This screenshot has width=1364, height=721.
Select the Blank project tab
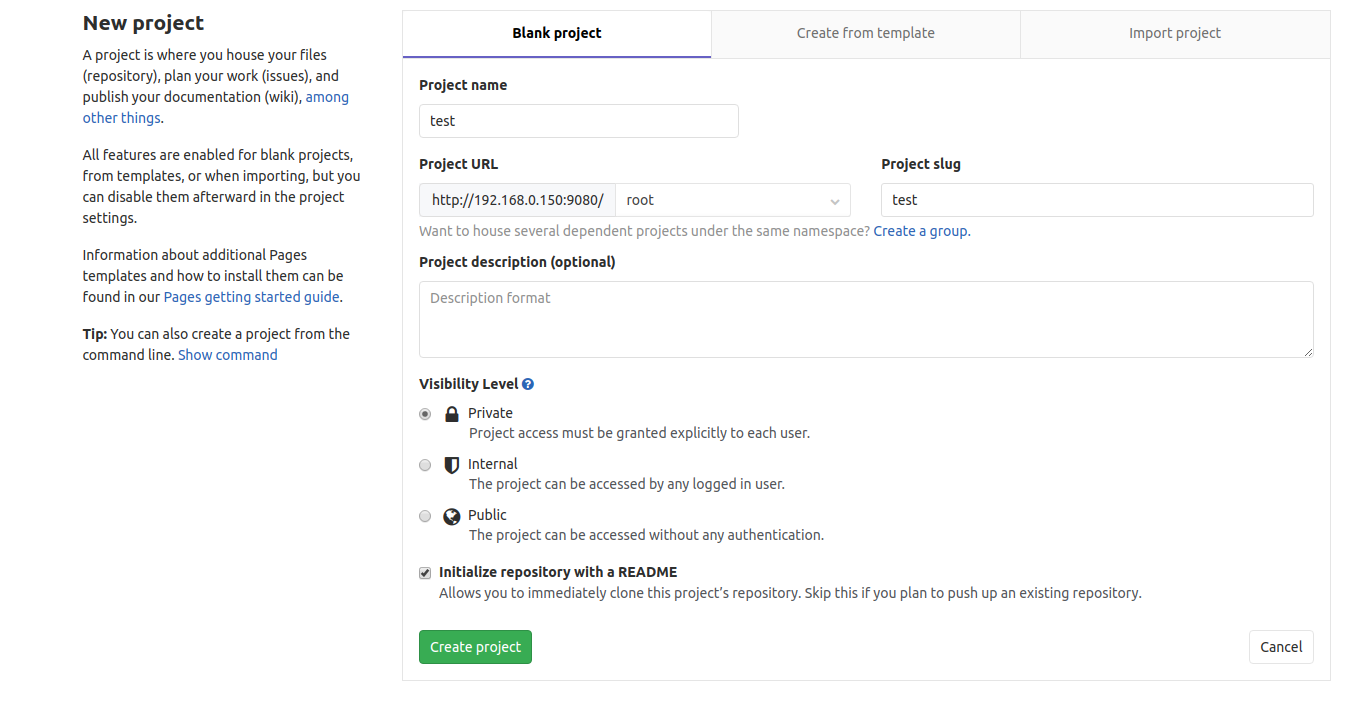pos(557,33)
